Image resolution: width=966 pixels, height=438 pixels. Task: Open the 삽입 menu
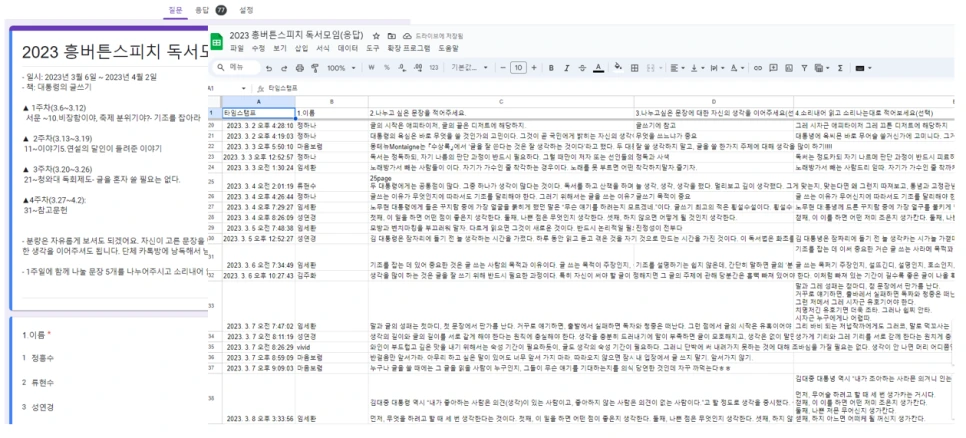[301, 48]
